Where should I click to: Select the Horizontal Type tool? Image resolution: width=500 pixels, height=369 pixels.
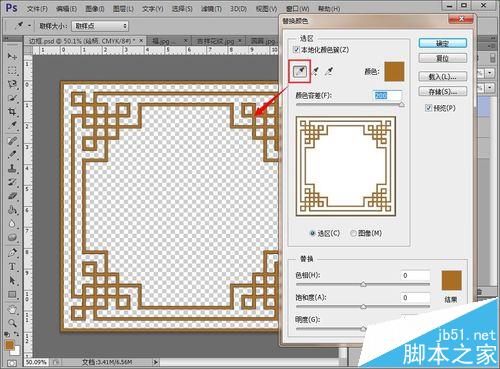click(x=12, y=267)
